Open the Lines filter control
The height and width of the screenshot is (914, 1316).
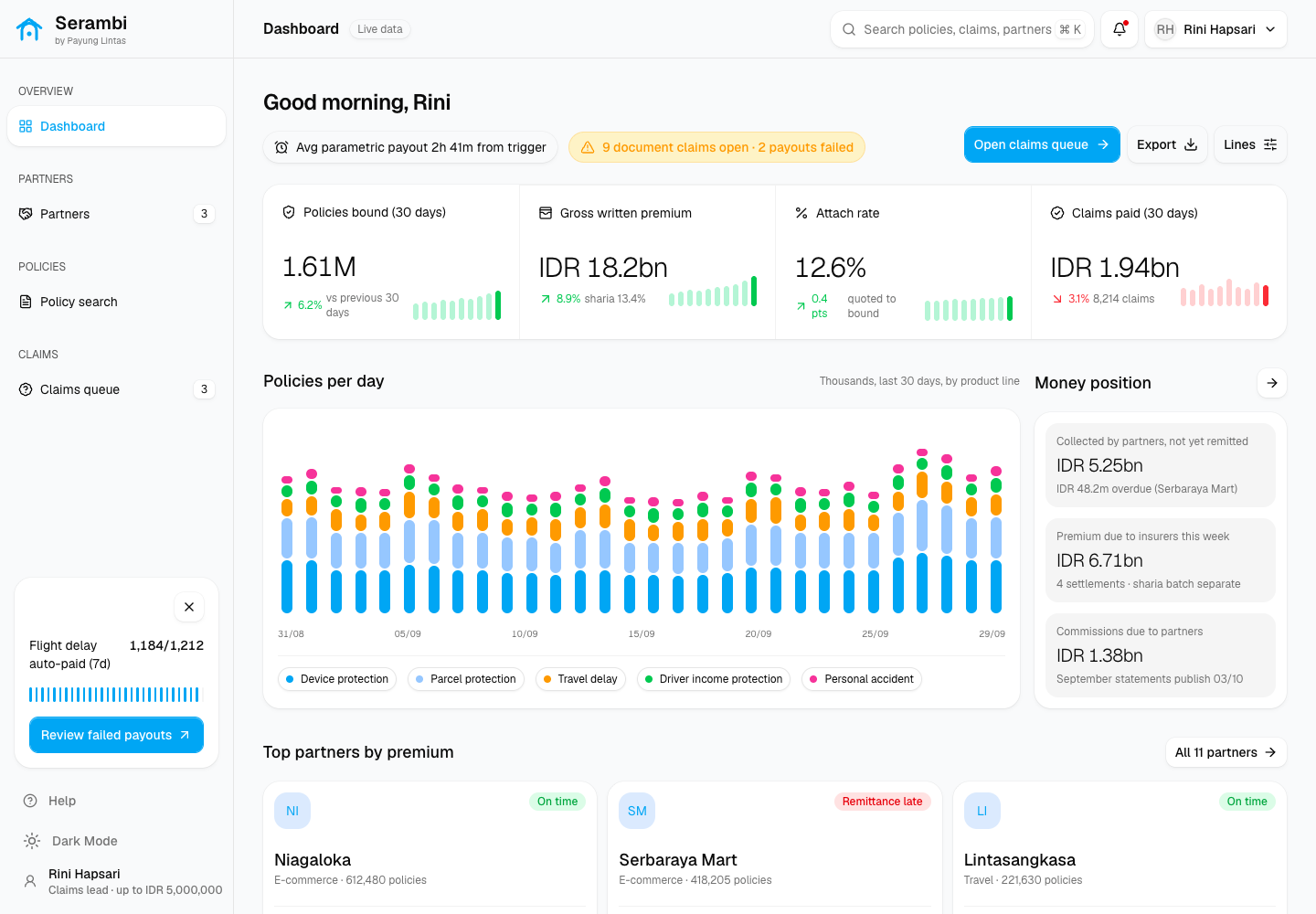(1250, 144)
